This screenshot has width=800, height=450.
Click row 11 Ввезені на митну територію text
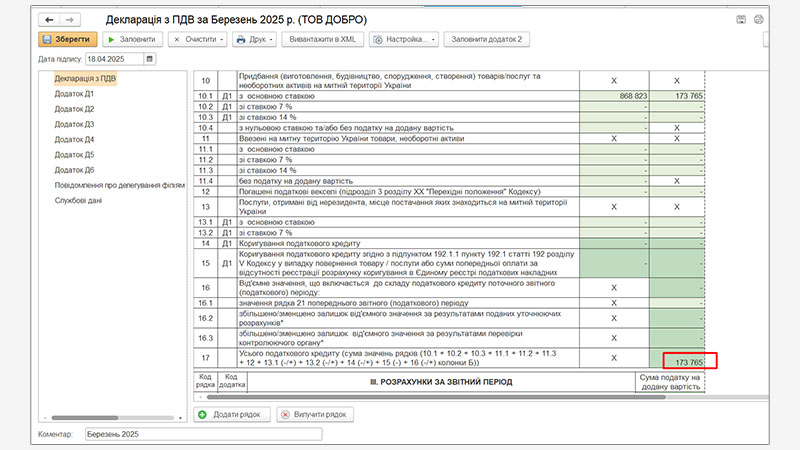click(x=352, y=139)
